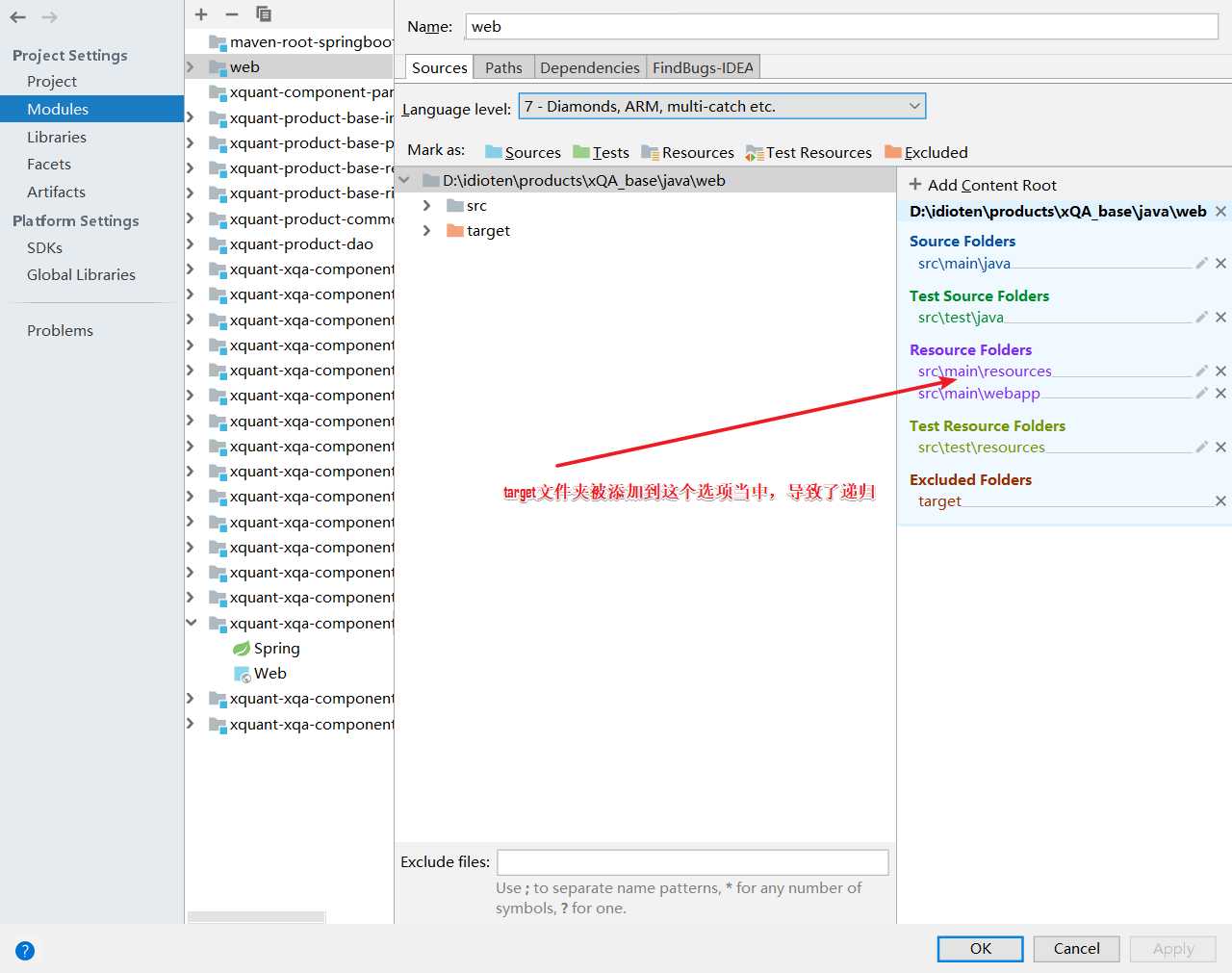1232x973 pixels.
Task: Unmark src\main\webapp resource folder
Action: click(1220, 393)
